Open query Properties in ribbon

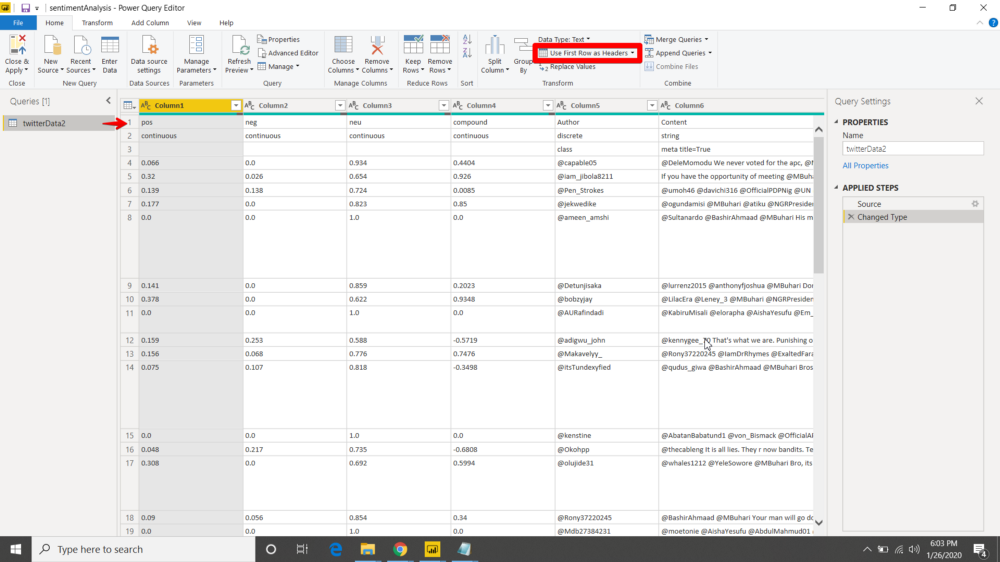[x=279, y=40]
